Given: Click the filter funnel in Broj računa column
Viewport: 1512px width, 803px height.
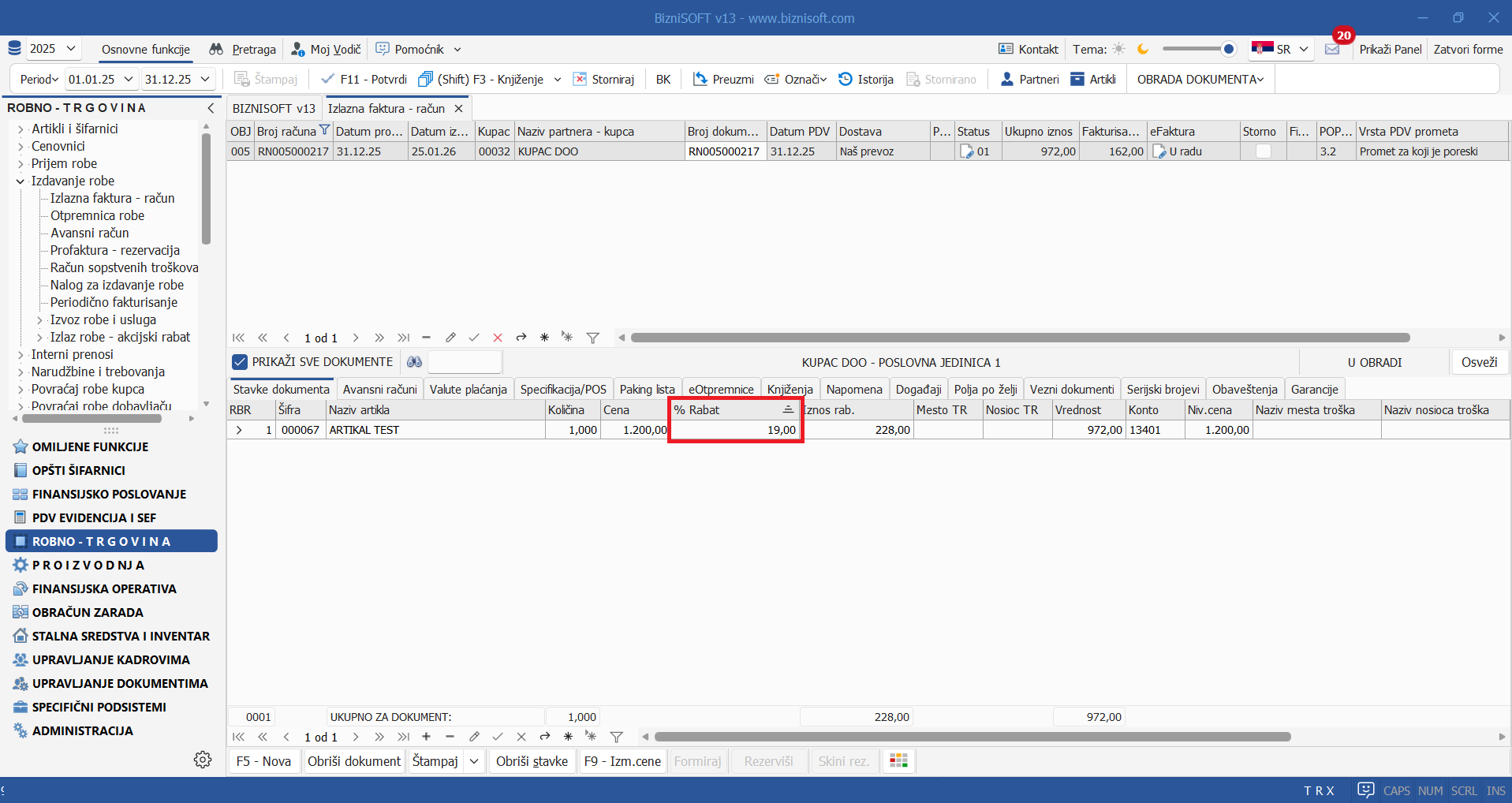Looking at the screenshot, I should [x=324, y=131].
